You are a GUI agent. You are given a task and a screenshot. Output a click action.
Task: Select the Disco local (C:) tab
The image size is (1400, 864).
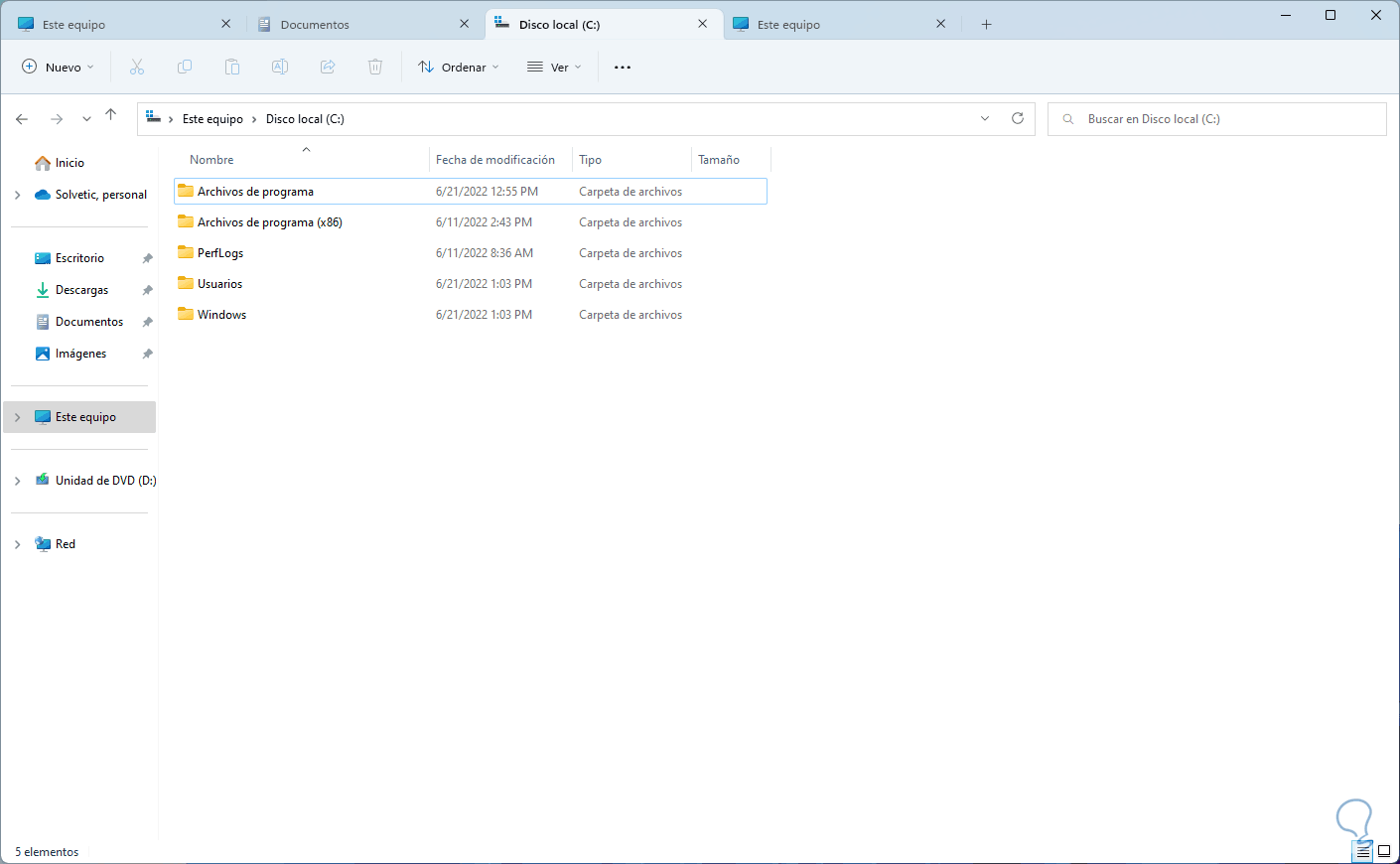click(x=604, y=24)
